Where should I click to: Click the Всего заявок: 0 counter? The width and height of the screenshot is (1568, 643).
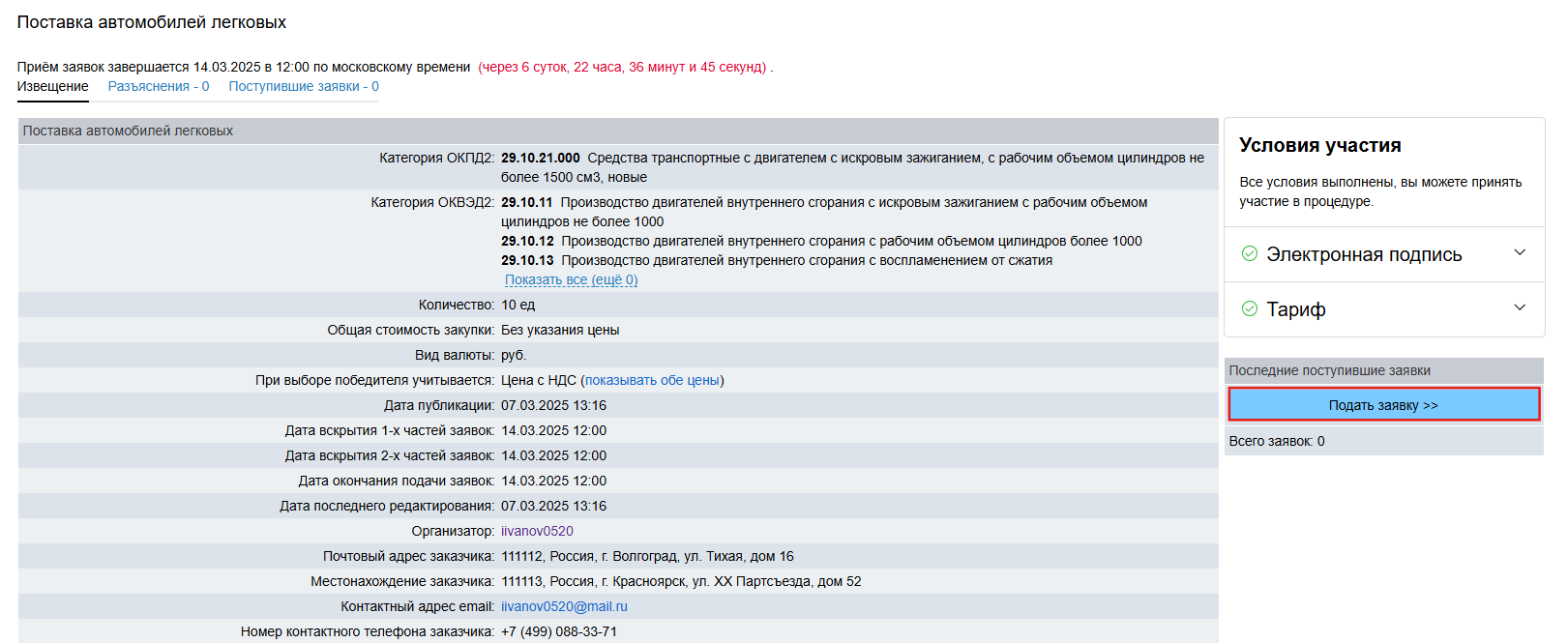point(1276,442)
